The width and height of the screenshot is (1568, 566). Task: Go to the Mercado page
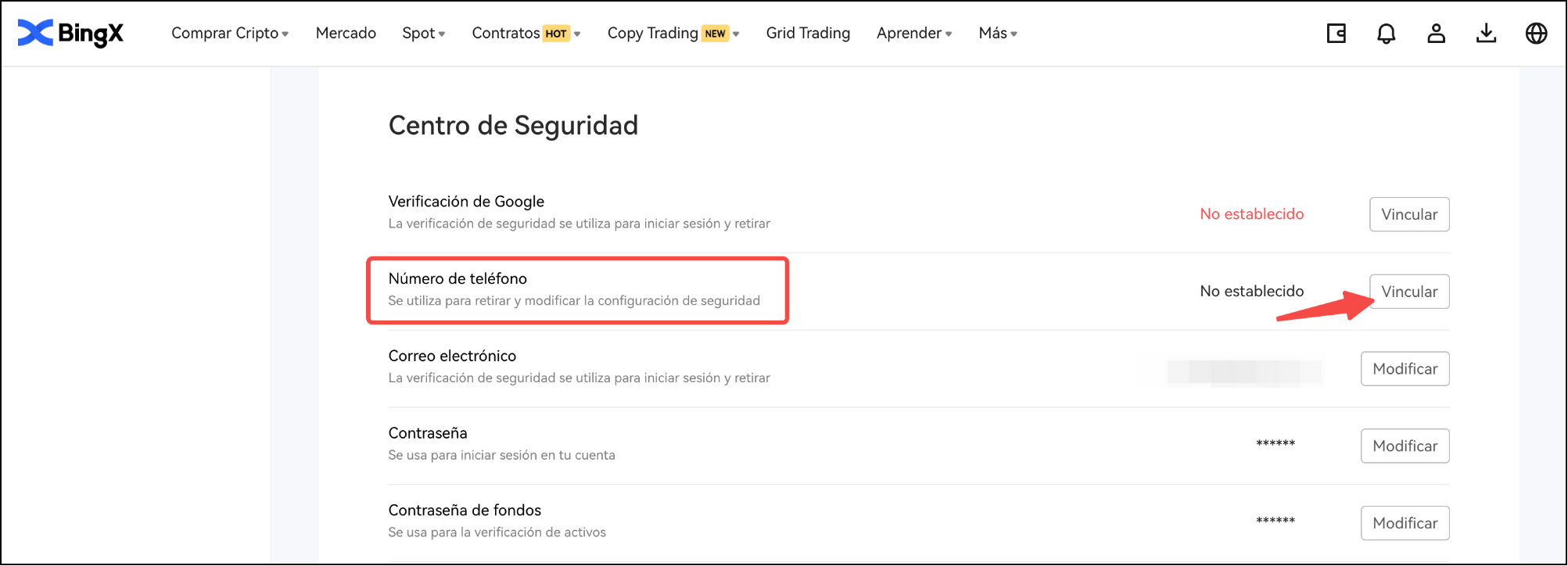[346, 34]
